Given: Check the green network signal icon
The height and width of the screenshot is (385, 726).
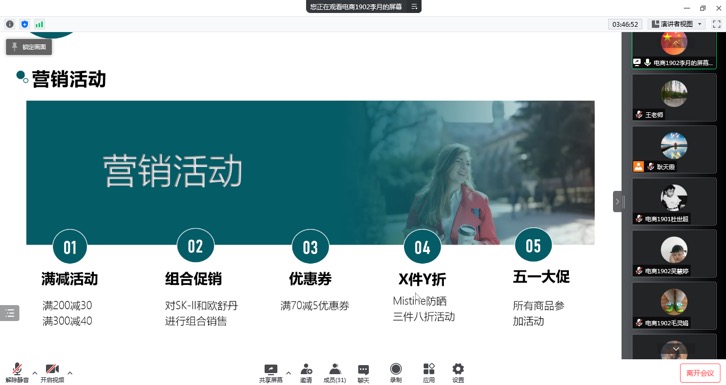Looking at the screenshot, I should [39, 24].
